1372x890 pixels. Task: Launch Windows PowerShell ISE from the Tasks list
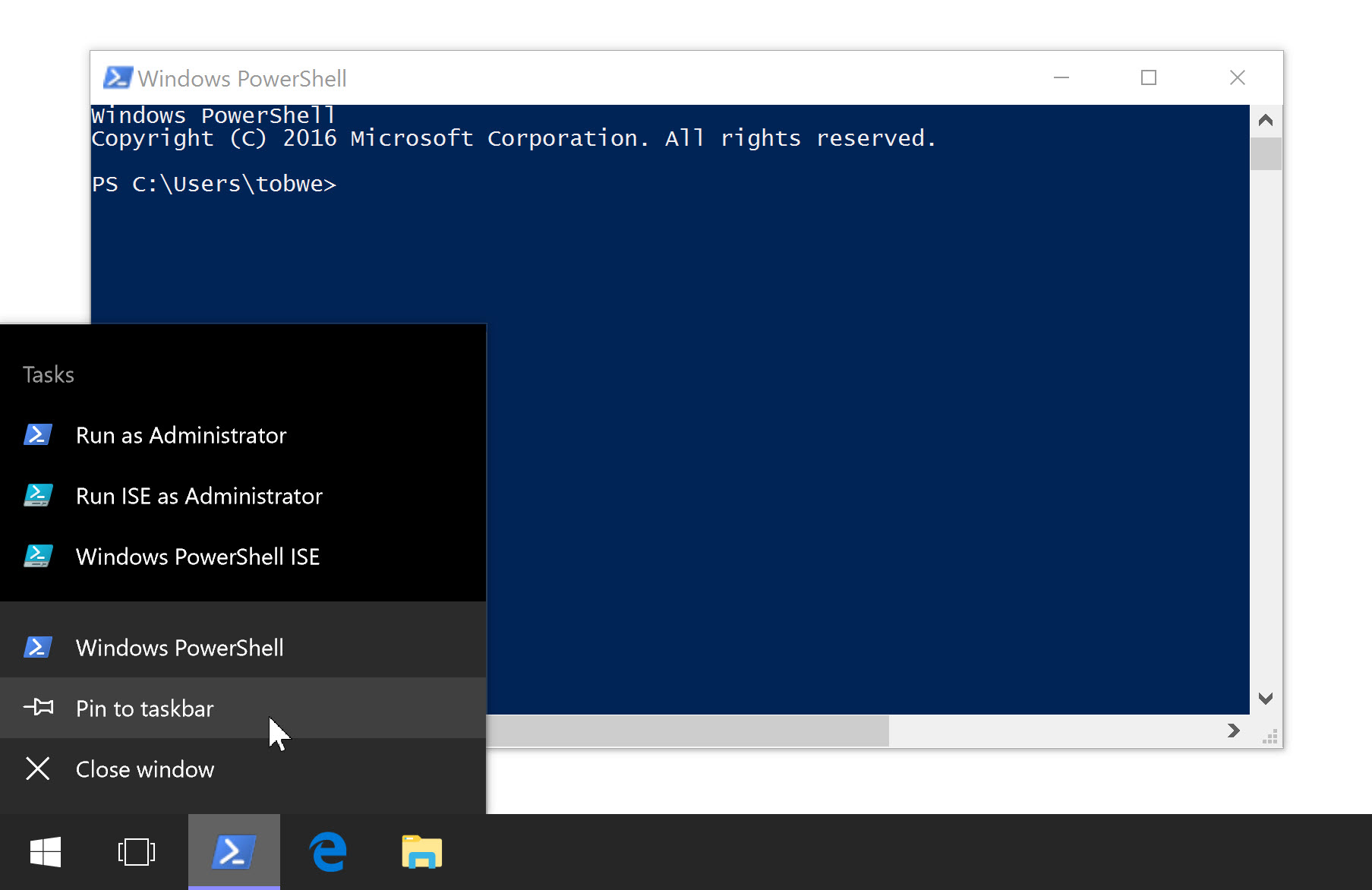[243, 557]
